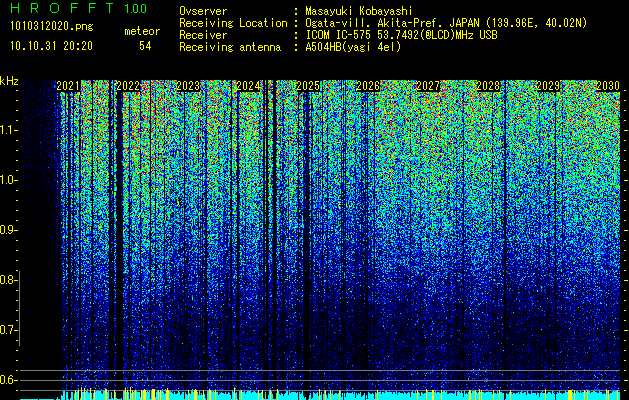Image resolution: width=629 pixels, height=400 pixels.
Task: Click the Receiving antenna field label
Action: tap(230, 47)
